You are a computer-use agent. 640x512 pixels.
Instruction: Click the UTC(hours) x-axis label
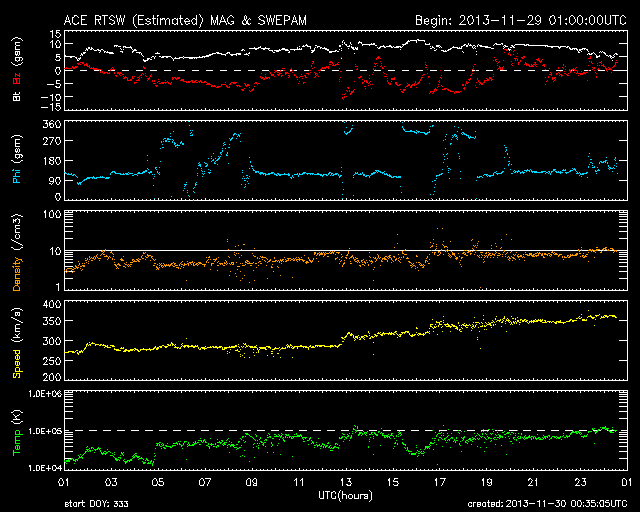tap(343, 495)
